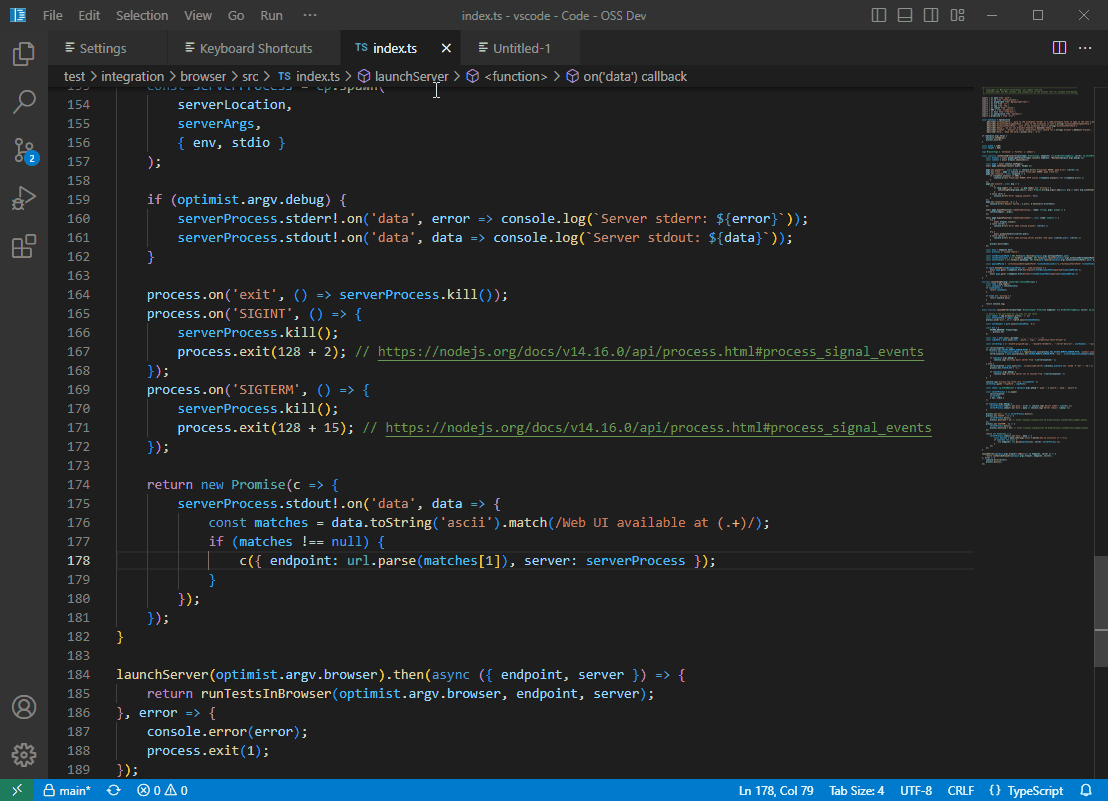Open the Manage gear icon
Image resolution: width=1108 pixels, height=801 pixels.
point(24,755)
